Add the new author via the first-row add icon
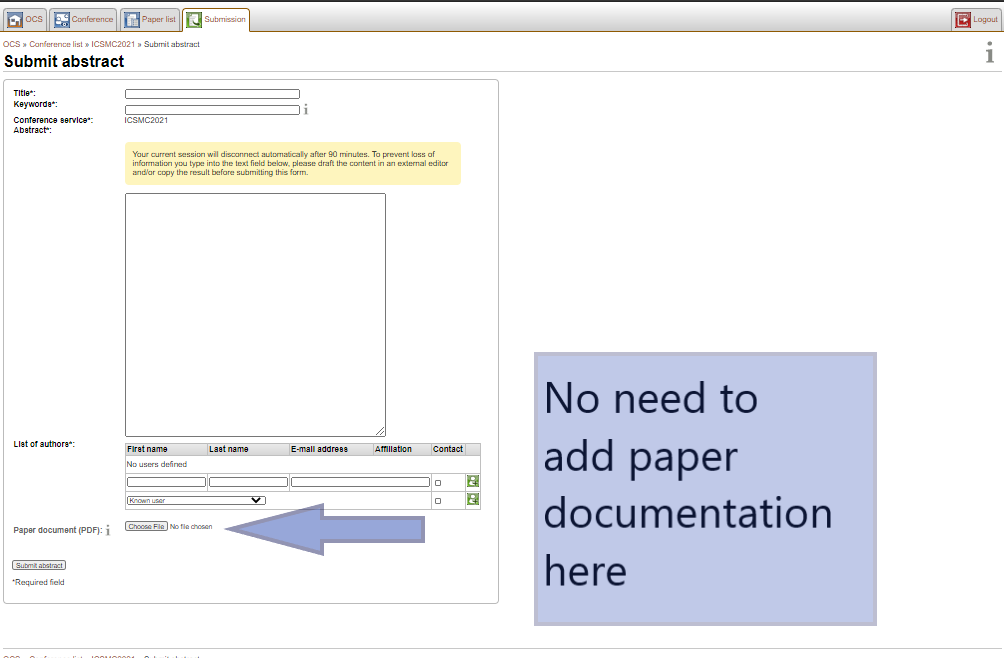Viewport: 1004px width, 658px height. coord(472,482)
